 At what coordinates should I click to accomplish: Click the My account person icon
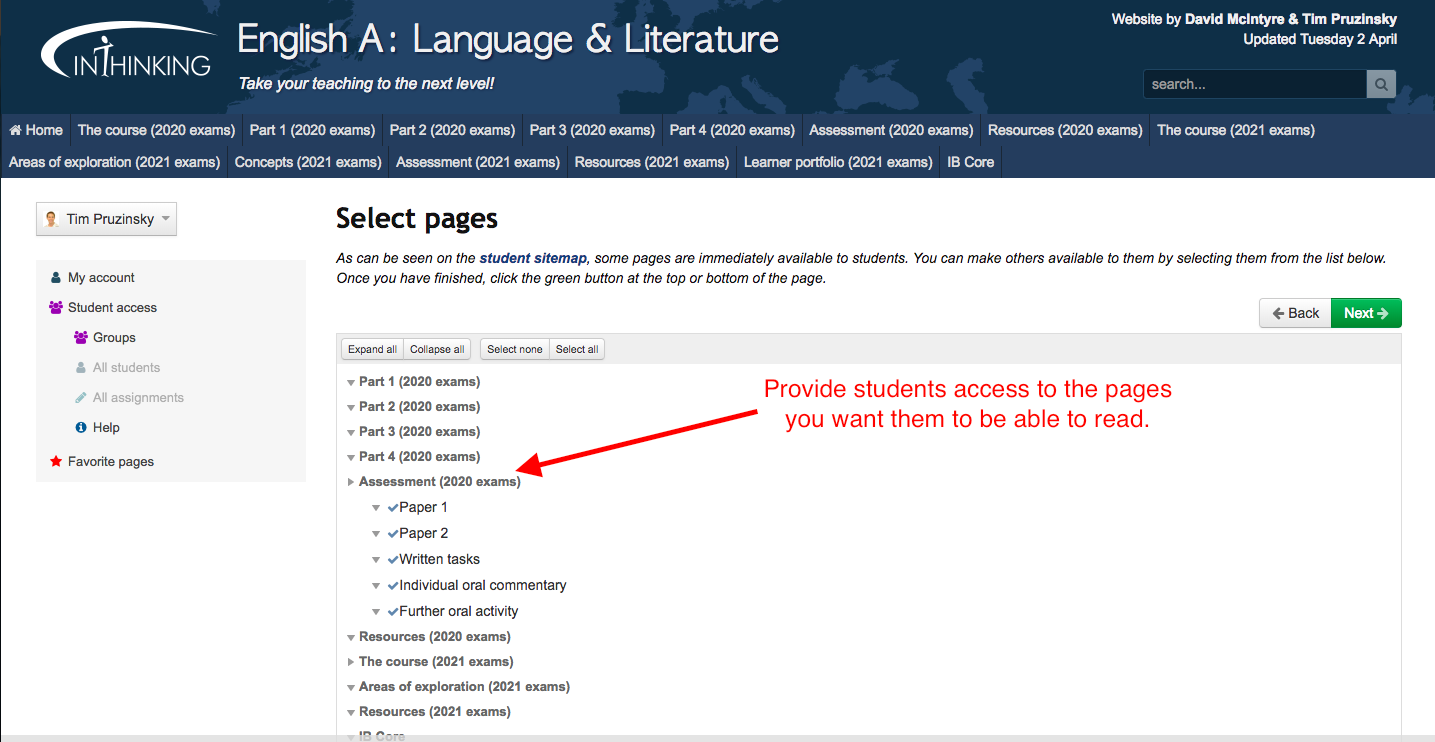[x=55, y=278]
